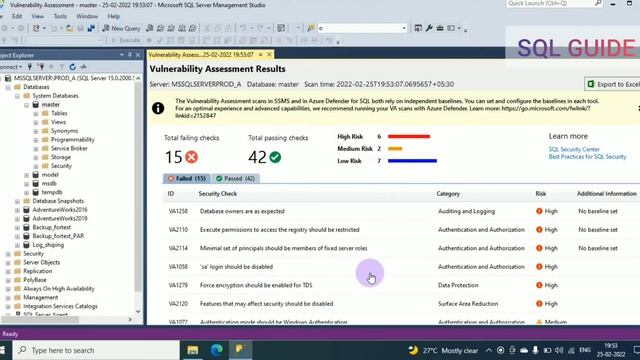
Task: Select the VA1279 Force encryption row
Action: pyautogui.click(x=401, y=285)
